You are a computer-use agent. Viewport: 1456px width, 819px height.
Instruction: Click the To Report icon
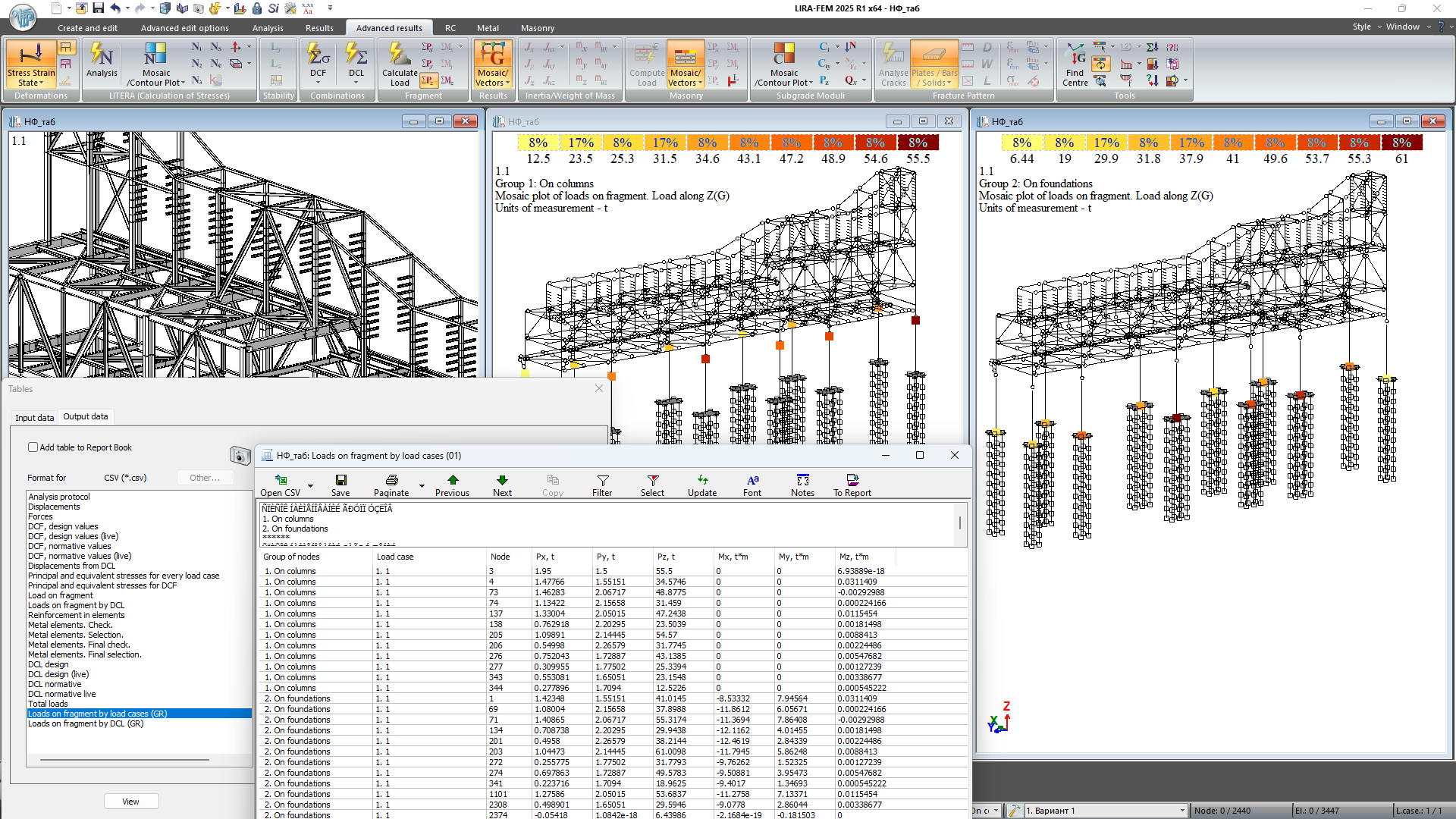[852, 480]
